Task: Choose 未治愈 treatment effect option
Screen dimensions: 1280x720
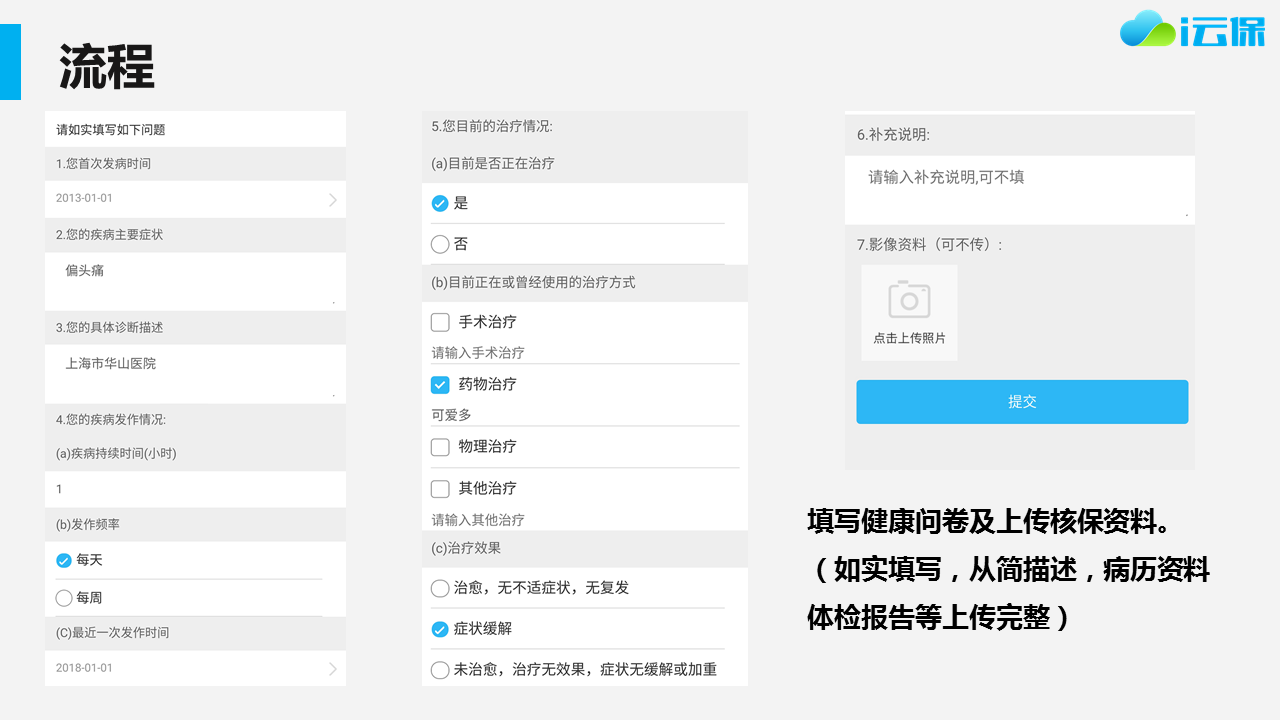Action: [440, 670]
